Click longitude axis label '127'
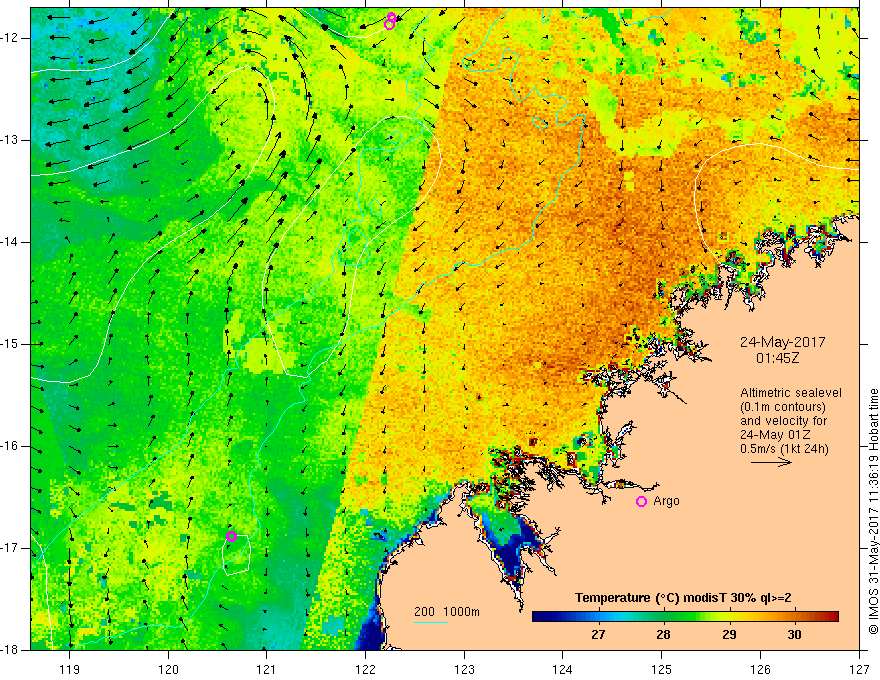Image resolution: width=880 pixels, height=680 pixels. pyautogui.click(x=859, y=669)
